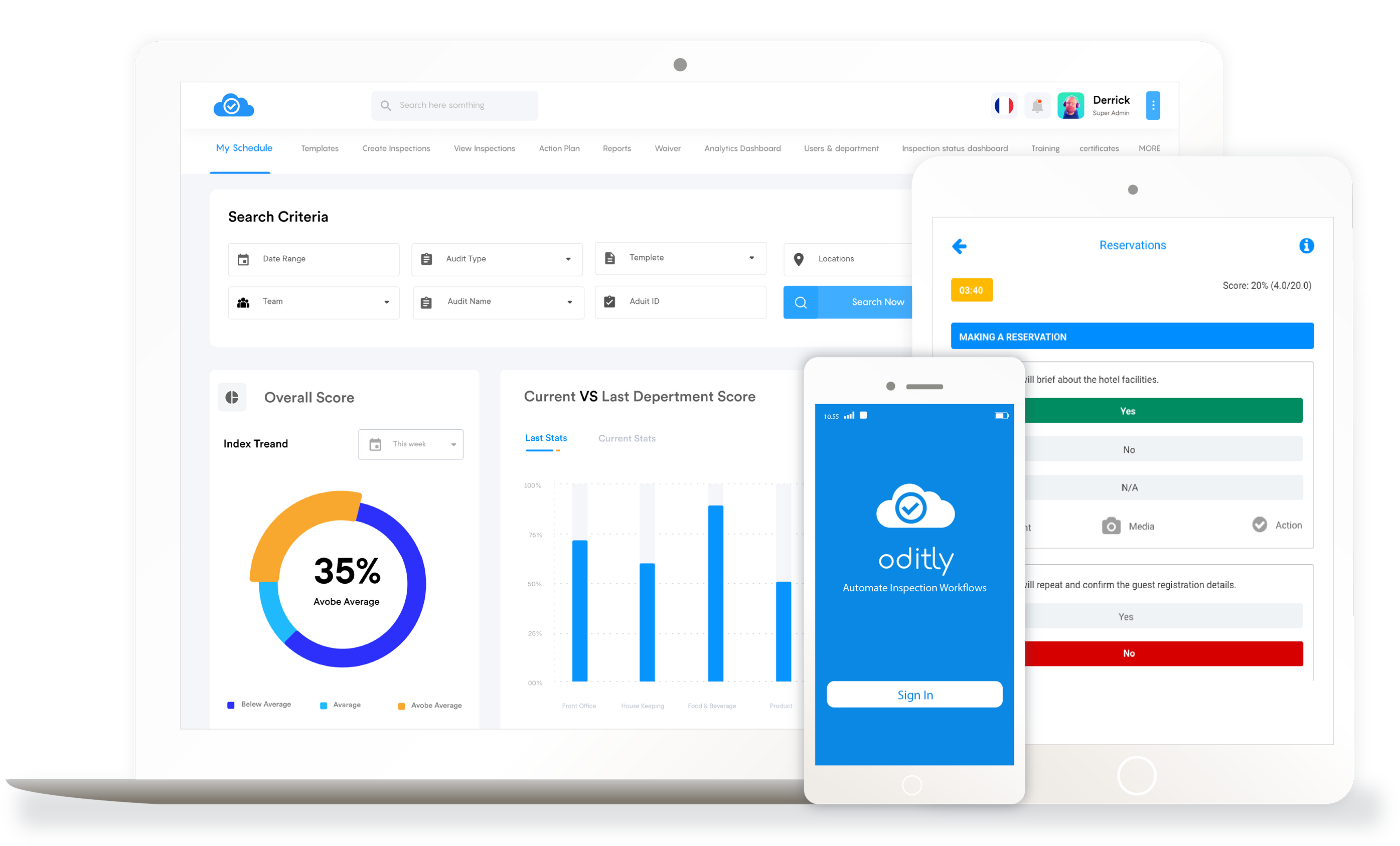The width and height of the screenshot is (1400, 846).
Task: Click the Search here somthing field
Action: 454,106
